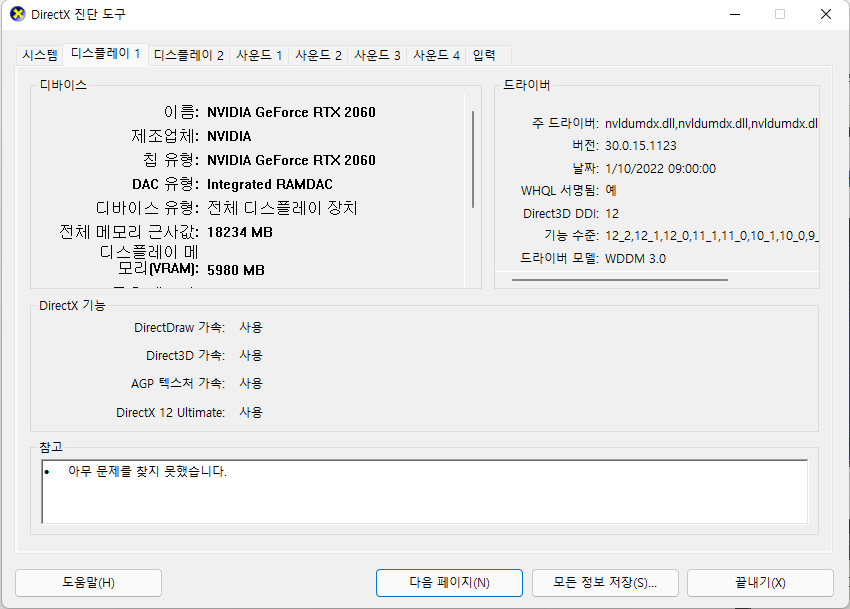Click the date 1/10/2022 09:00:00
This screenshot has width=850, height=609.
coord(660,169)
